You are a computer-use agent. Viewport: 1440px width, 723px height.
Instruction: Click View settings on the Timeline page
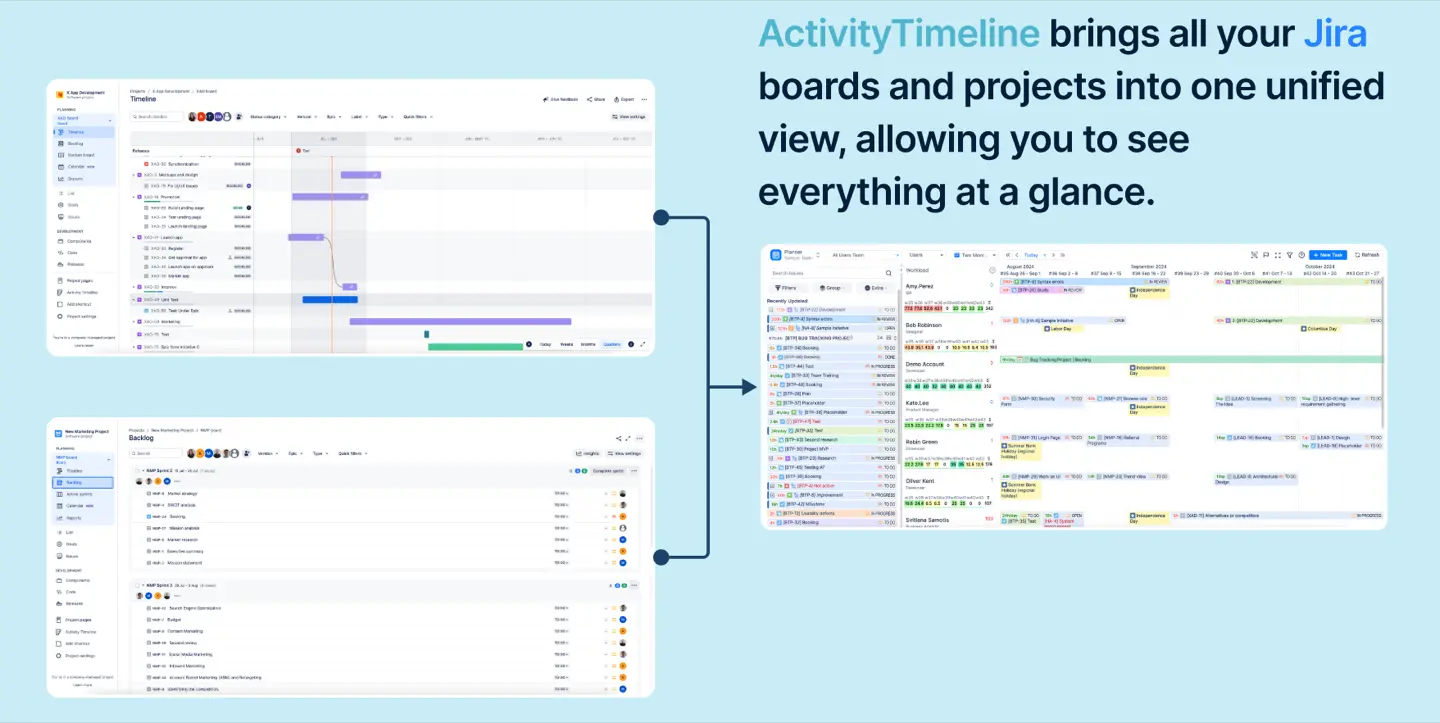(629, 117)
